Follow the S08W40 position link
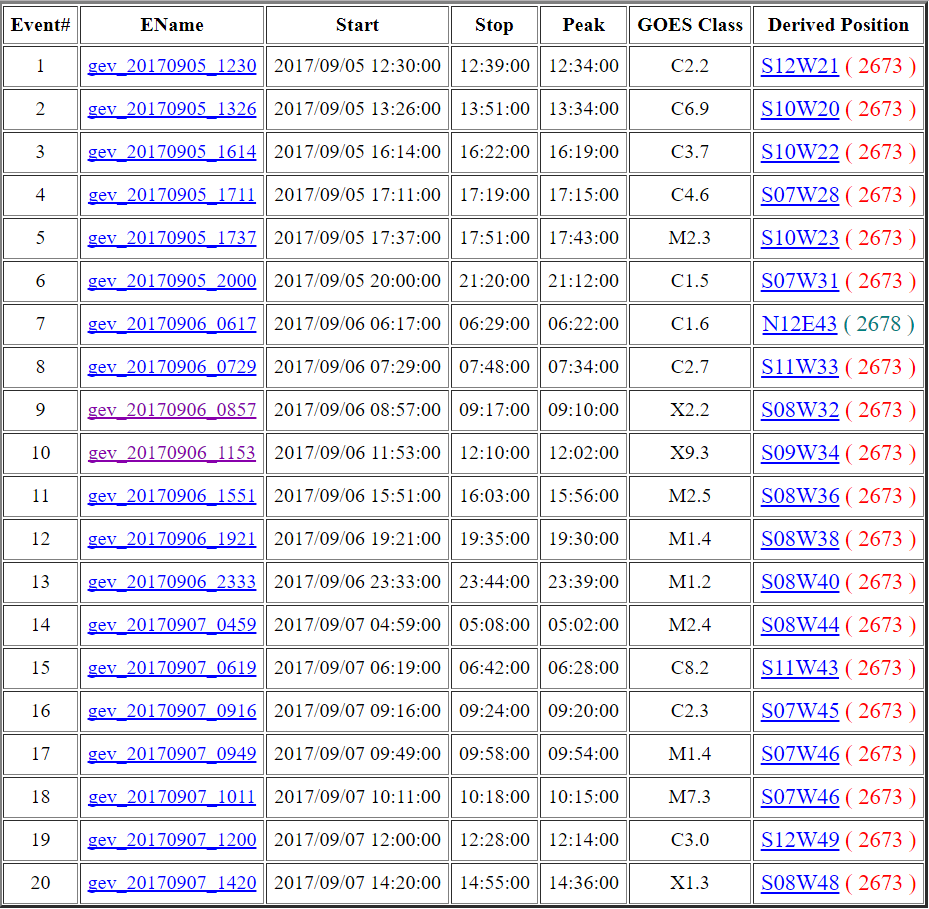Viewport: 929px width, 909px height. point(800,581)
